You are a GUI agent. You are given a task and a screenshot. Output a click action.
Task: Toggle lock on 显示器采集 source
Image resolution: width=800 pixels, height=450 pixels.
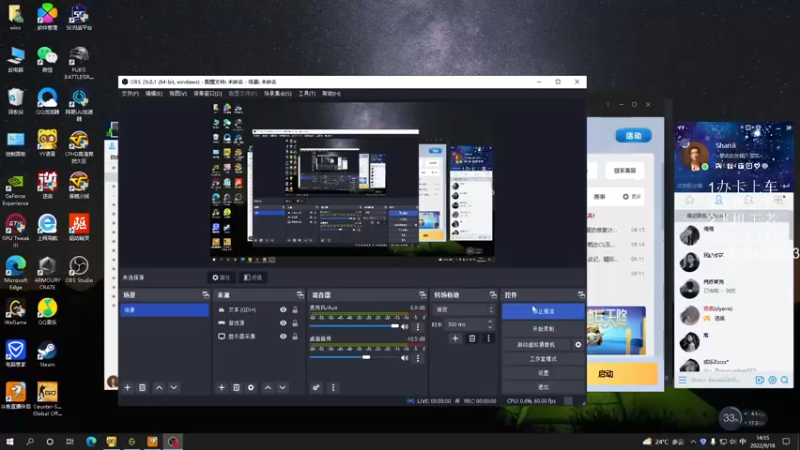[x=295, y=336]
